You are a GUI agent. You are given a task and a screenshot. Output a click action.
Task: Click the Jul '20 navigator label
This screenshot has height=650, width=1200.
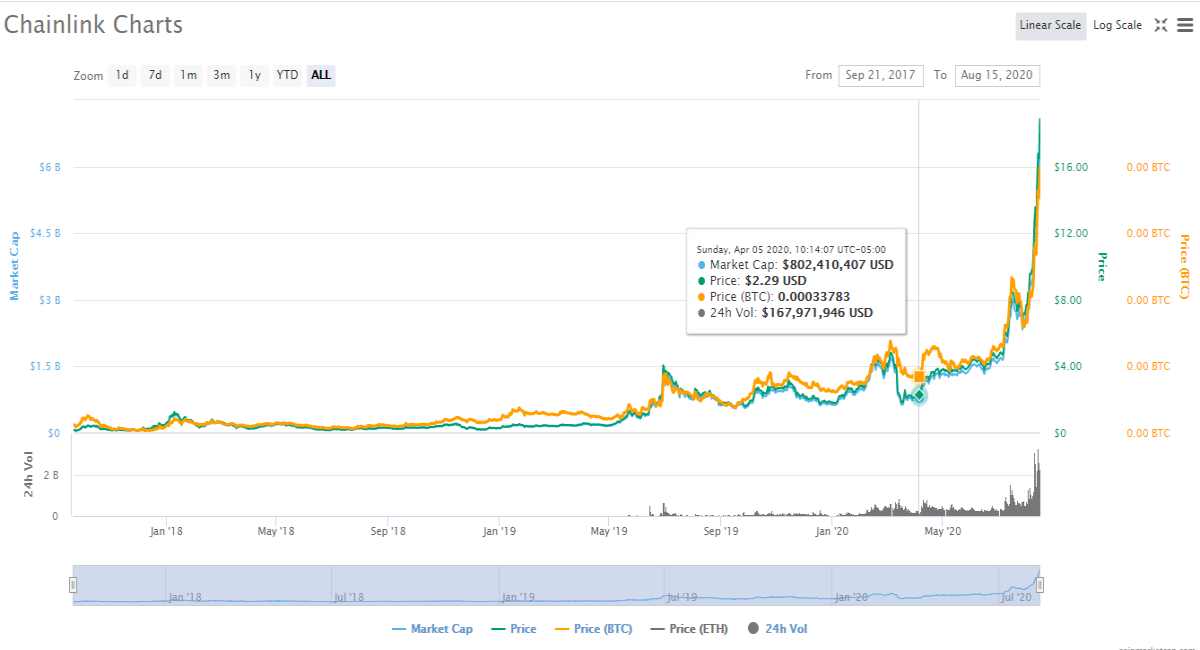pos(1016,597)
